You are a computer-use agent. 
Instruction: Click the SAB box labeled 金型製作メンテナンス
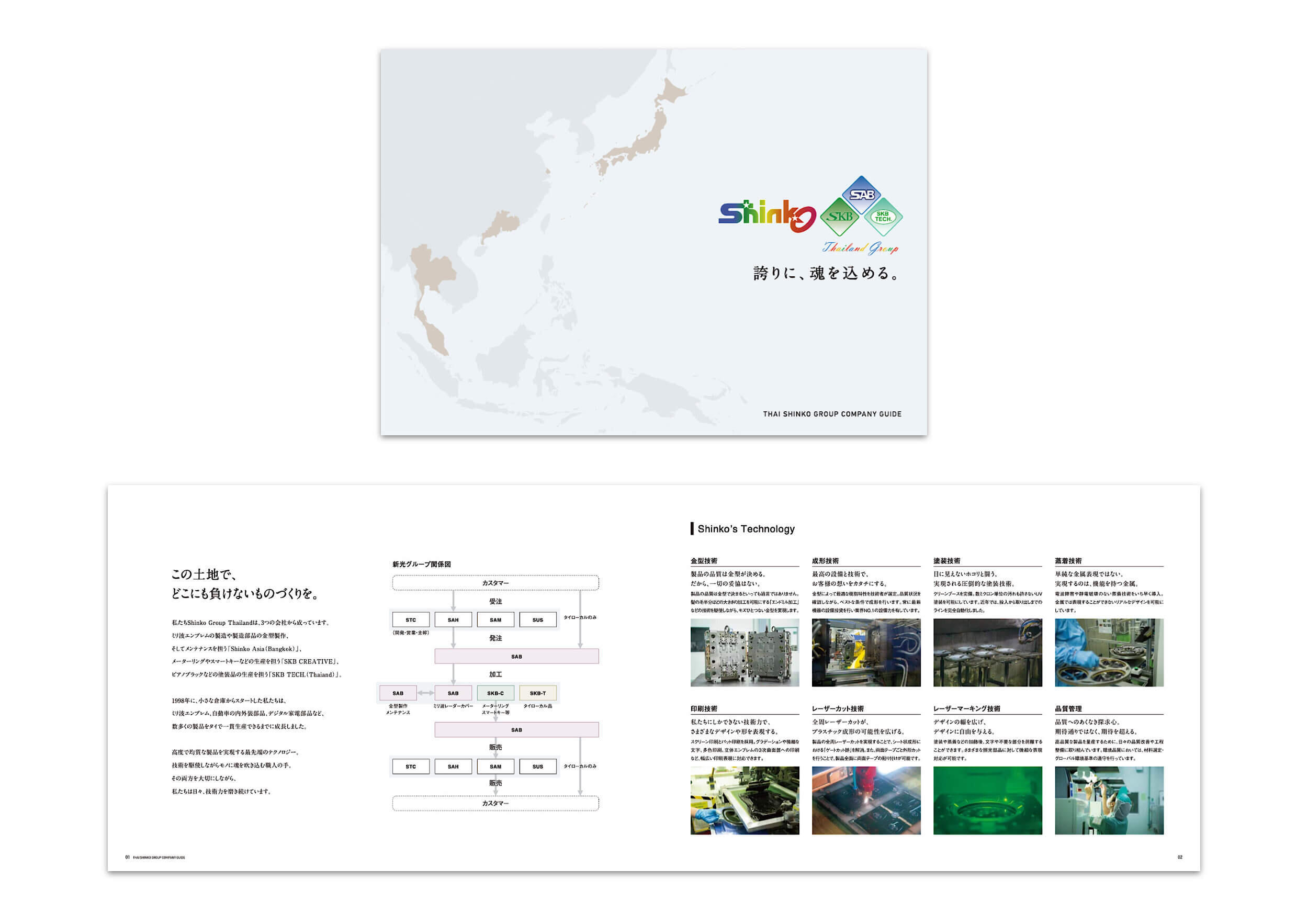[398, 693]
